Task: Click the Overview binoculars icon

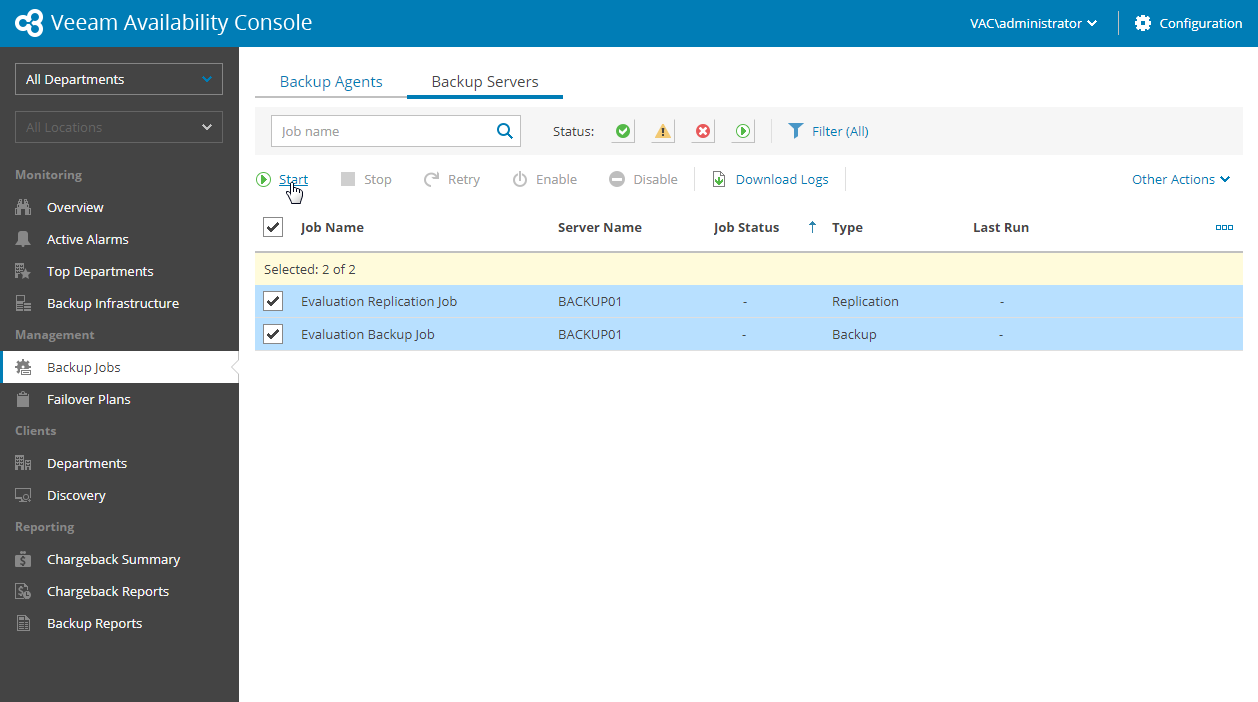Action: coord(23,207)
